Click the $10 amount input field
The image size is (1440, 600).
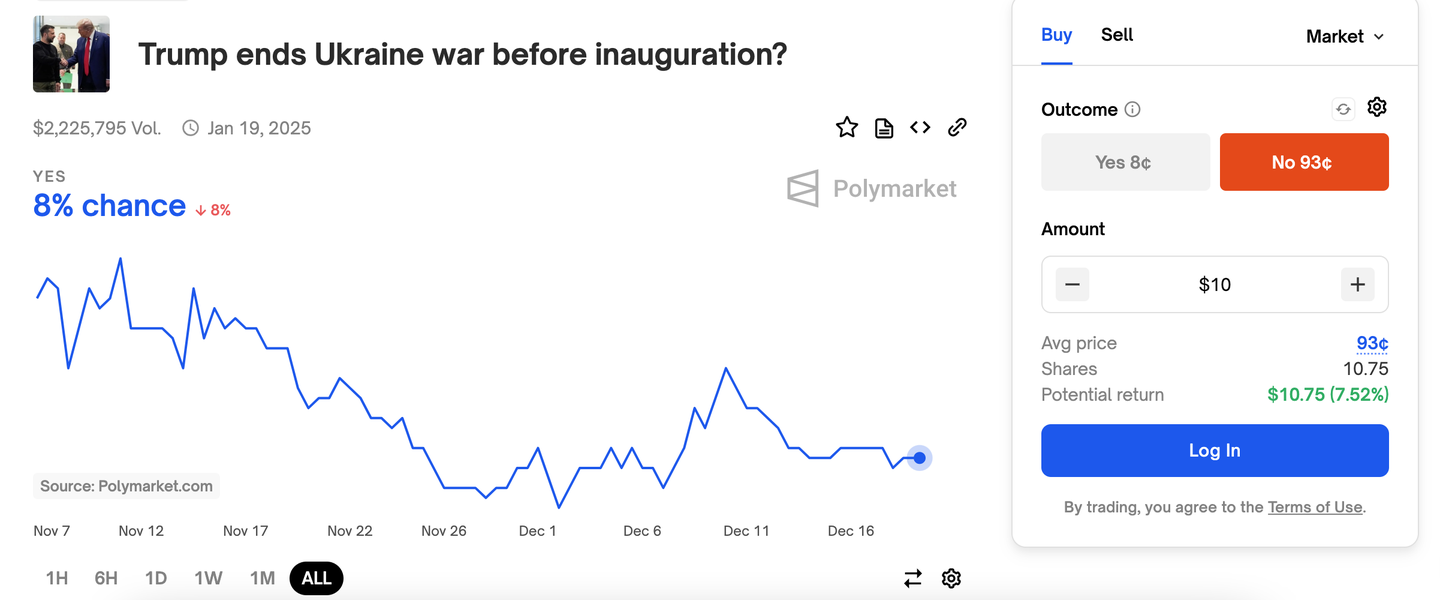pyautogui.click(x=1214, y=285)
